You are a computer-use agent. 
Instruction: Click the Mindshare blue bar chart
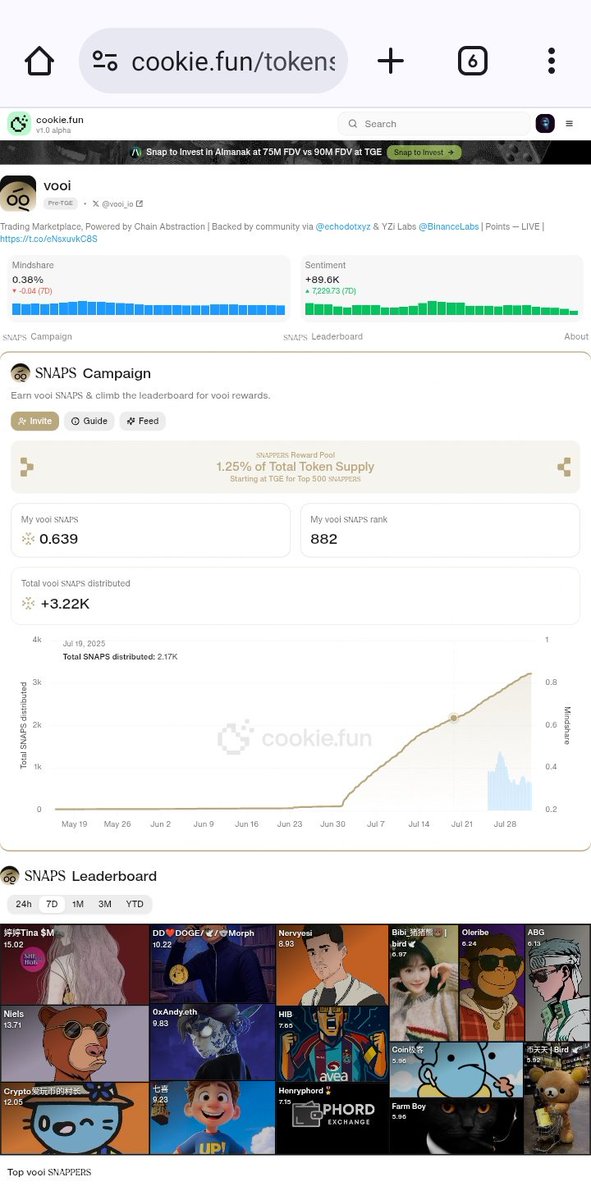coord(148,308)
